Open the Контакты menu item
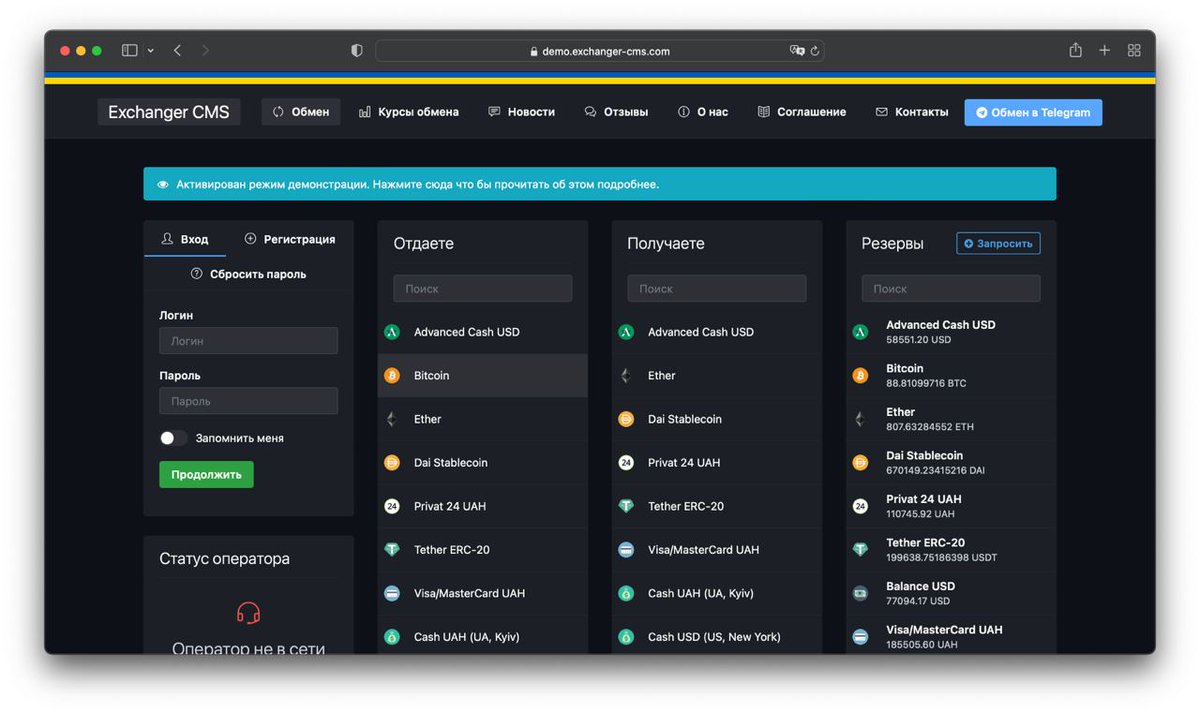 pos(912,112)
